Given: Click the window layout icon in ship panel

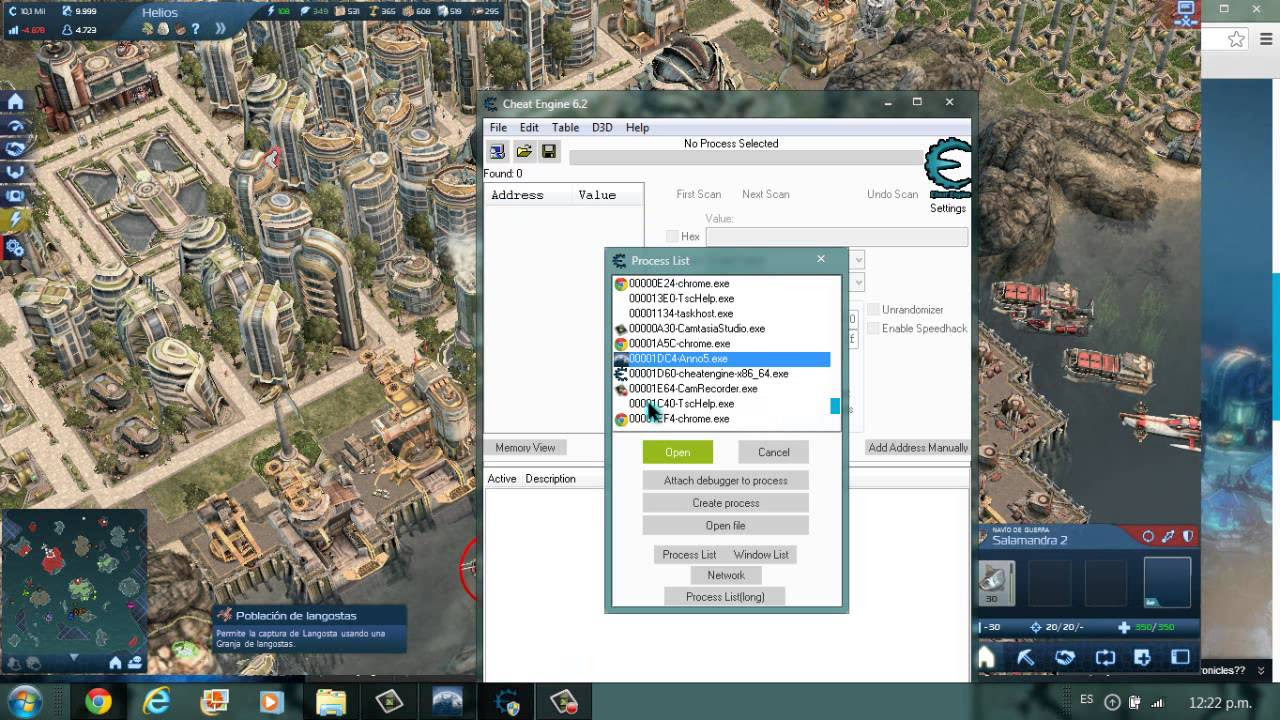Looking at the screenshot, I should 1181,658.
